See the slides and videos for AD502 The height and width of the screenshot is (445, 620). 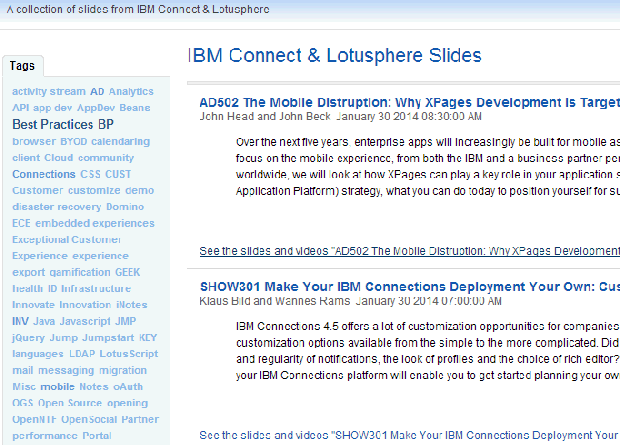click(x=410, y=251)
